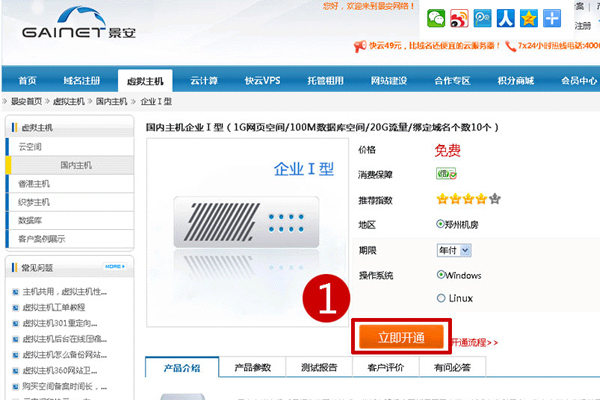Screen dimensions: 600x400
Task: Open the 虚拟主机 navigation tab
Action: click(x=145, y=81)
